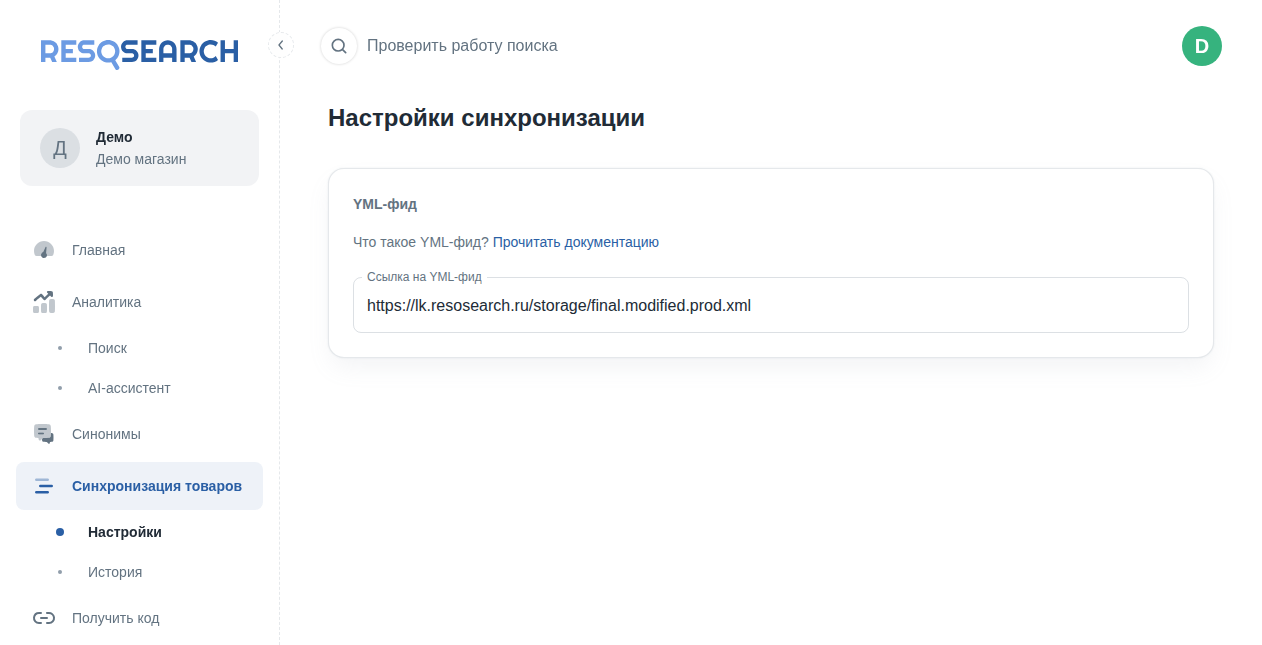The width and height of the screenshot is (1262, 645).
Task: Open the Демо магазин account card
Action: 139,148
